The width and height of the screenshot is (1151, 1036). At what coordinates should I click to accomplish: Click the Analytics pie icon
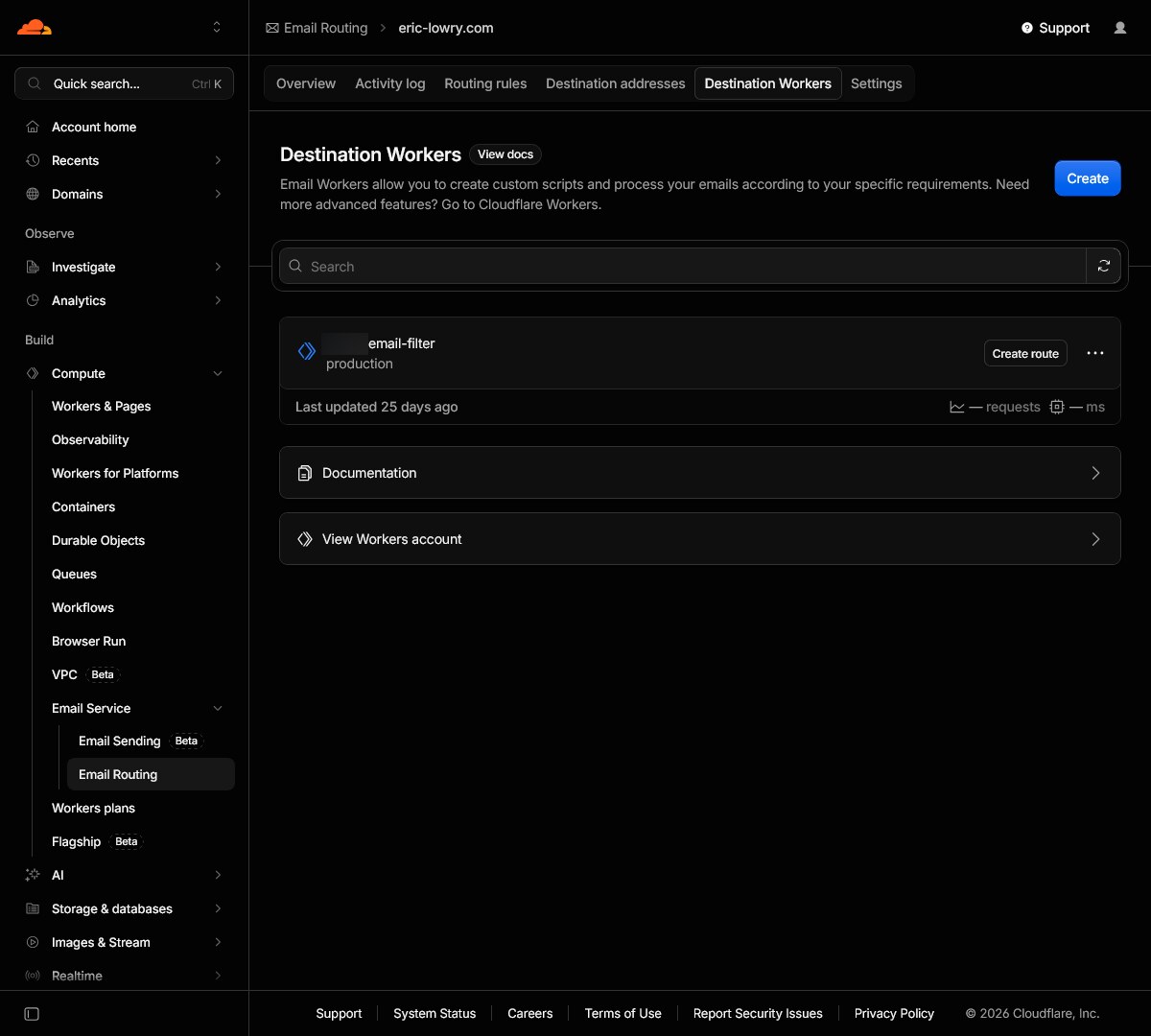33,300
